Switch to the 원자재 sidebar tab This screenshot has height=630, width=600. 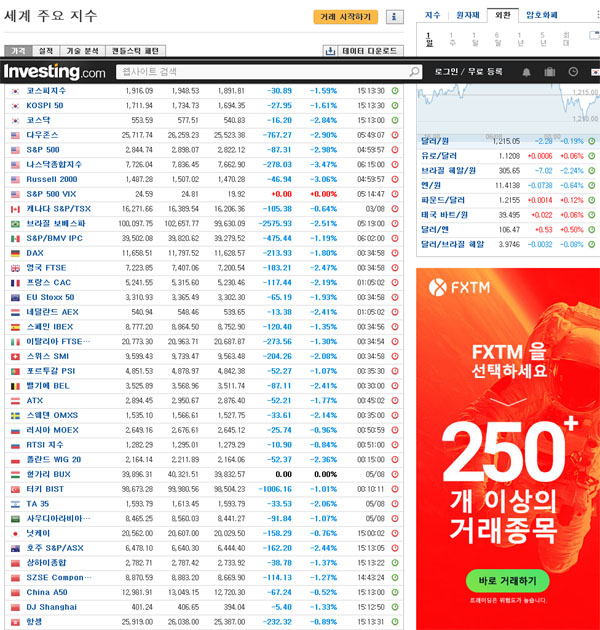468,15
